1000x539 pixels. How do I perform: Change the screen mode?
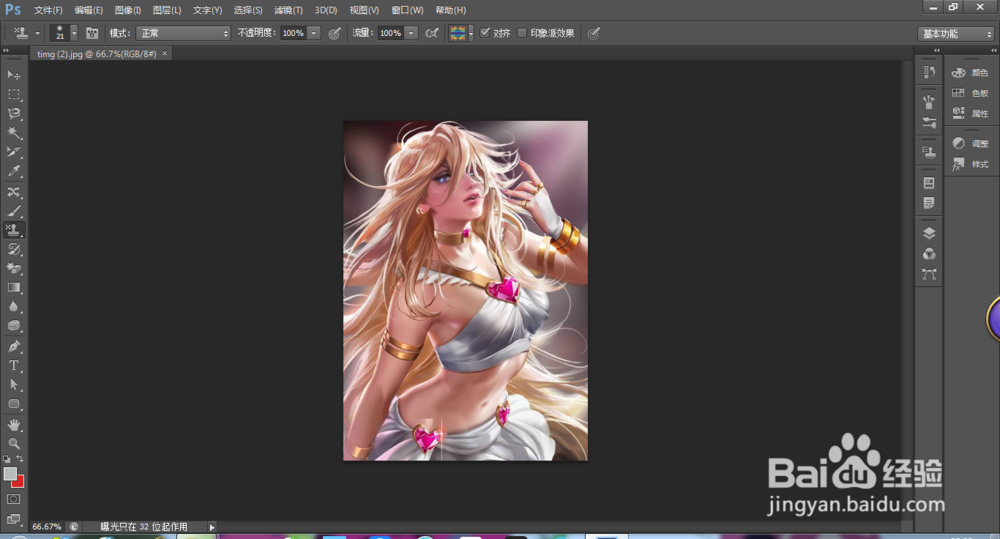[x=13, y=519]
